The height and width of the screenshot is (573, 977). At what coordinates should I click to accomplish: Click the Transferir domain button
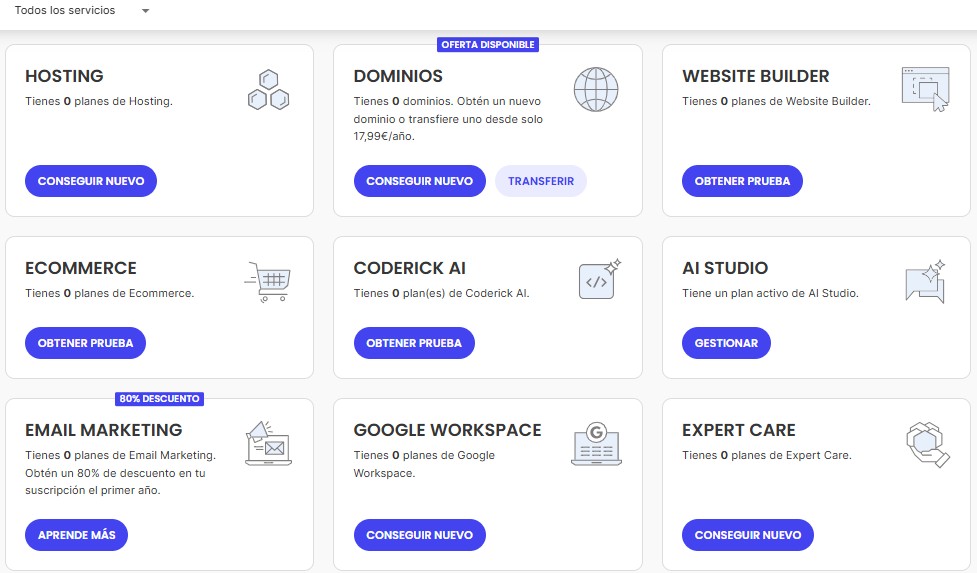(x=541, y=181)
